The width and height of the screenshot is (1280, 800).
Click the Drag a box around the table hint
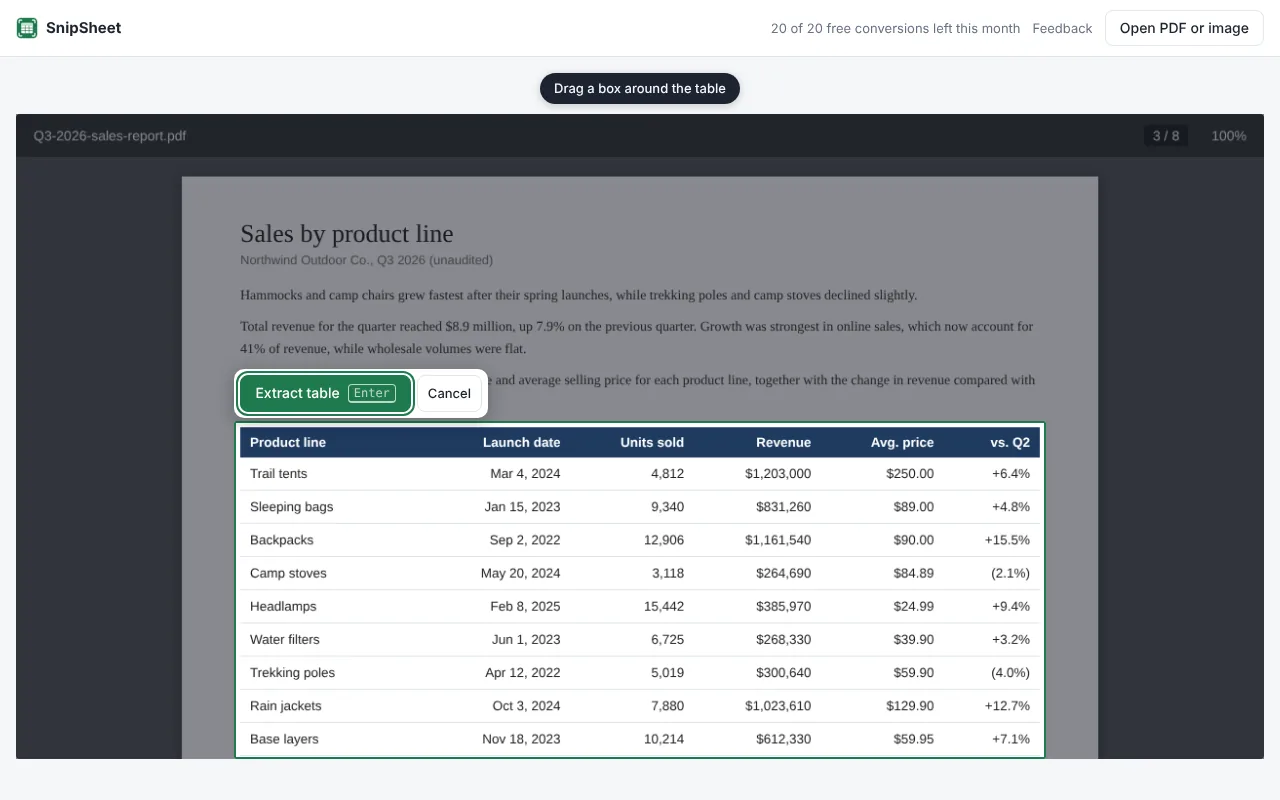pos(640,88)
